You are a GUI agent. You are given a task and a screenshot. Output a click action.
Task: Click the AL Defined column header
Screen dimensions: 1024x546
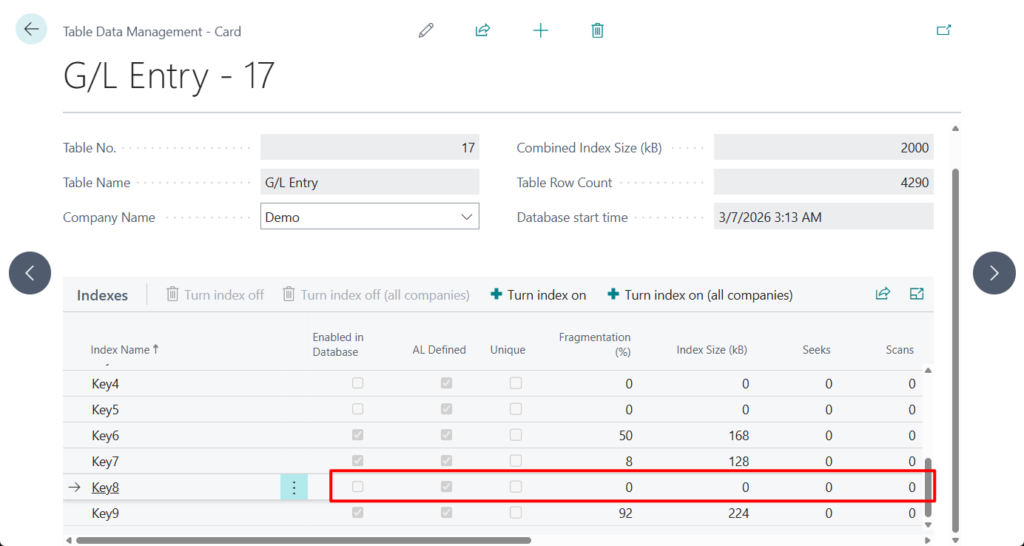439,349
